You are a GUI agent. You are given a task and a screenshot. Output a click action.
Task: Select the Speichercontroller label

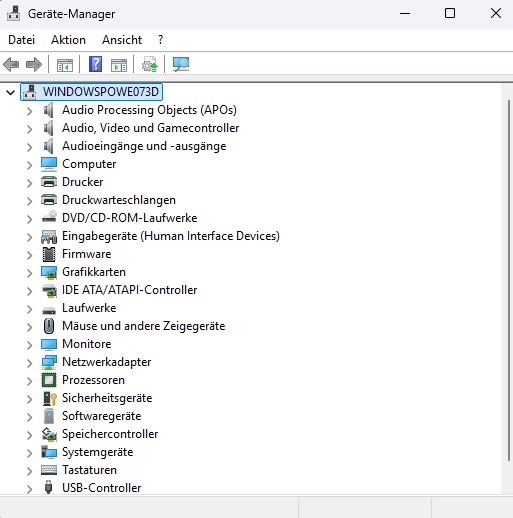(x=110, y=434)
